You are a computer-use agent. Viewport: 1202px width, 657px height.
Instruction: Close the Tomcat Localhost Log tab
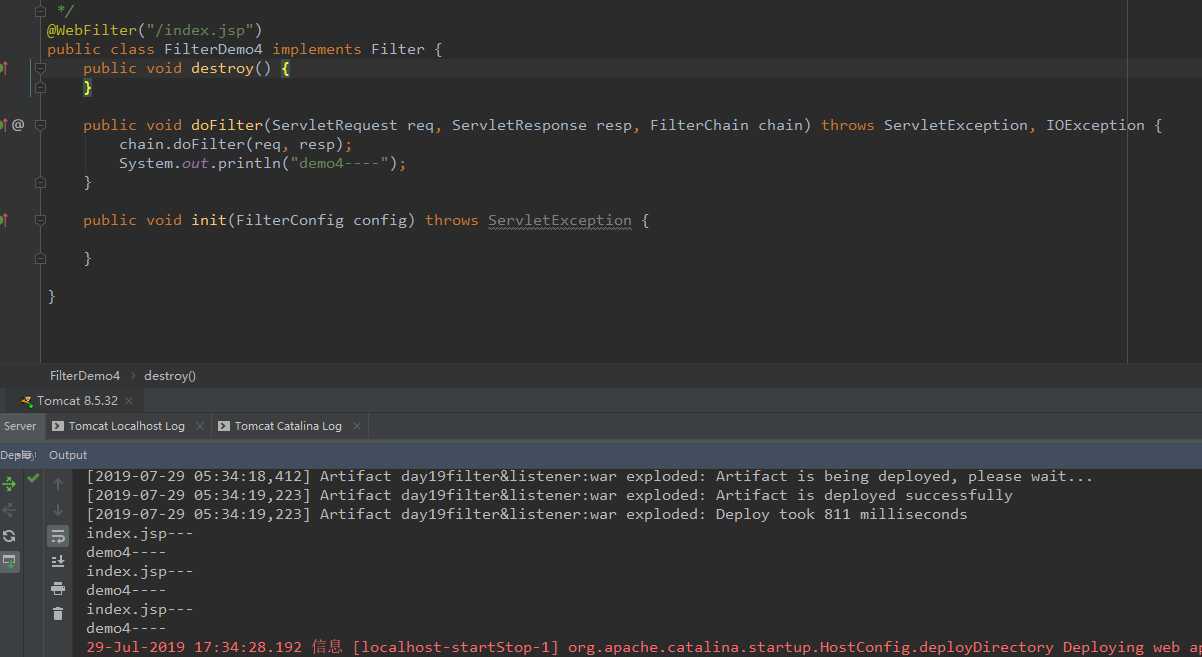199,426
